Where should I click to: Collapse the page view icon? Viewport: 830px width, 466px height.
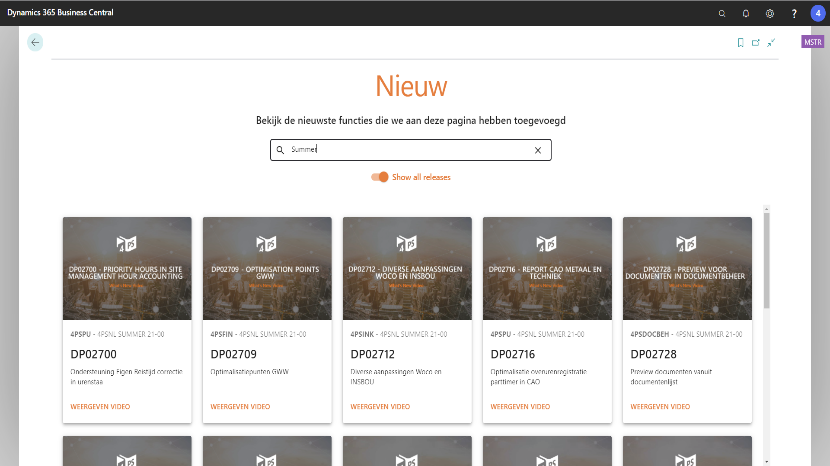pos(771,43)
